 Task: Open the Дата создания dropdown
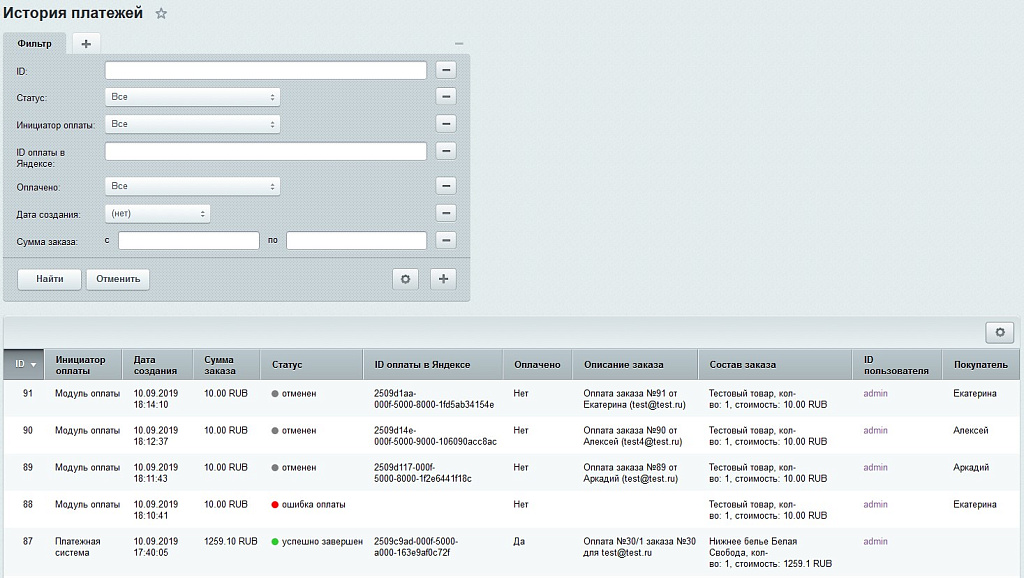point(157,213)
